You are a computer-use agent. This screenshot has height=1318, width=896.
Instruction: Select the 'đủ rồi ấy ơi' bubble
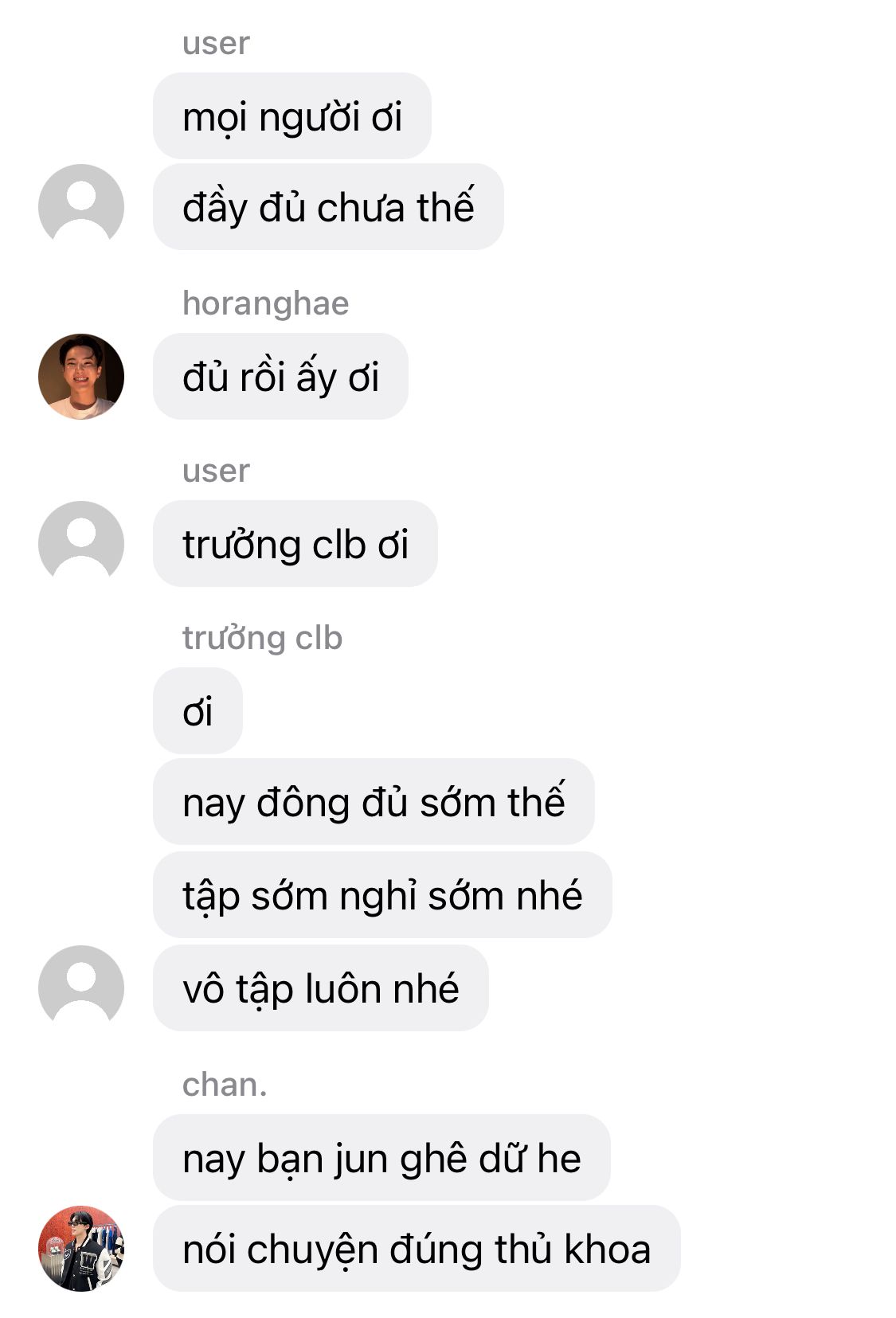tap(280, 377)
